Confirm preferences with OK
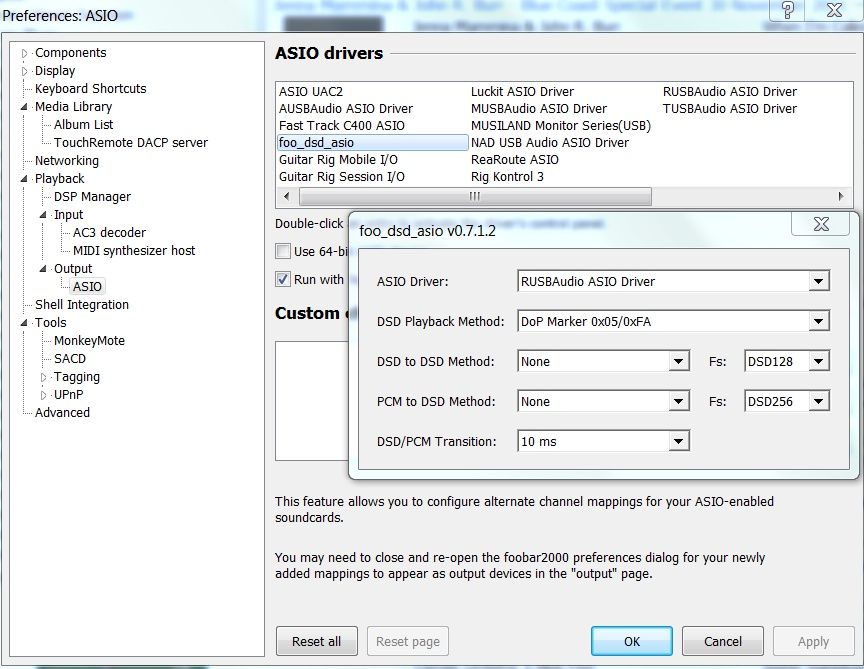 [632, 641]
